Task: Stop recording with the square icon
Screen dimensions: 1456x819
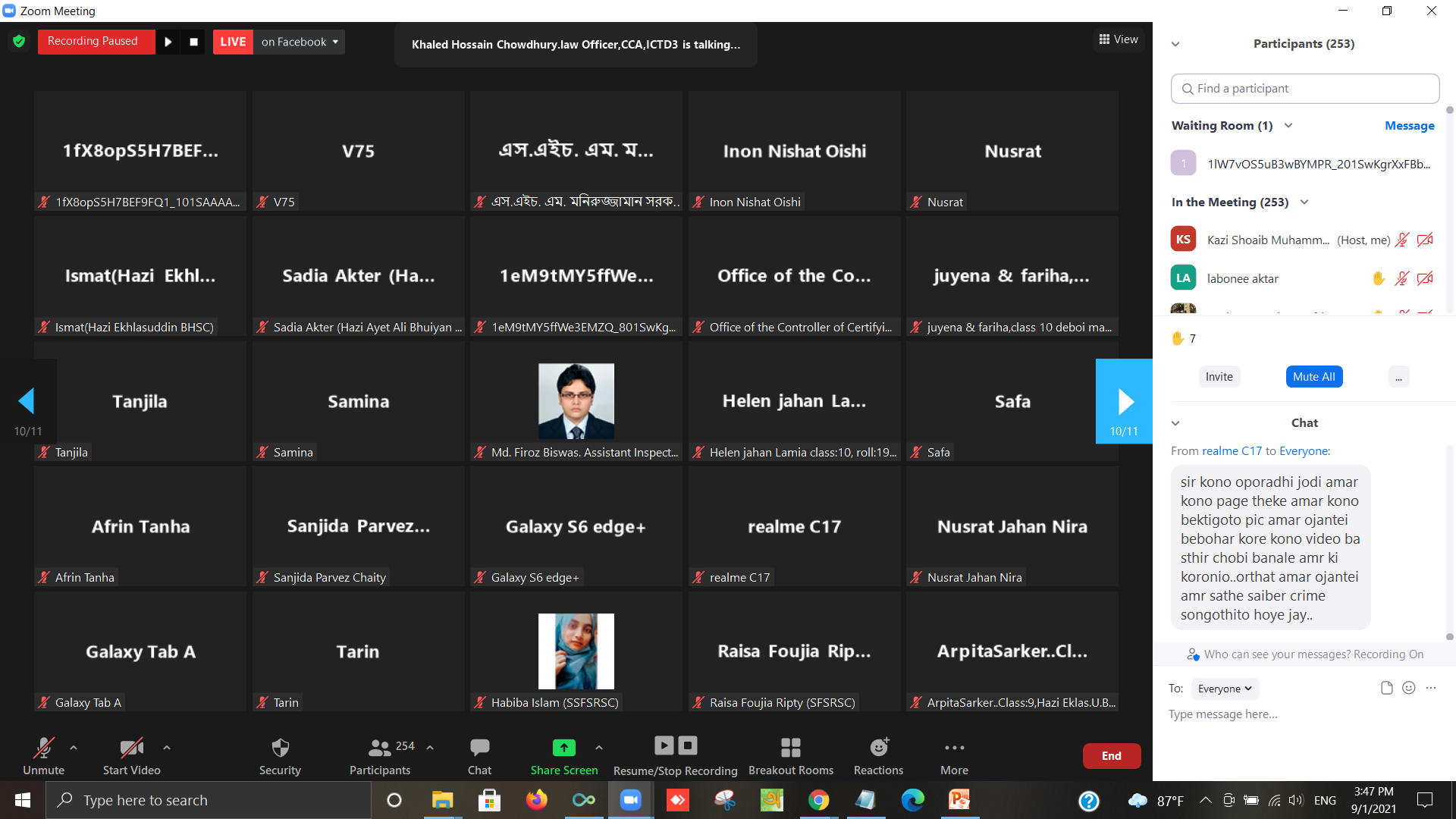Action: [x=193, y=42]
